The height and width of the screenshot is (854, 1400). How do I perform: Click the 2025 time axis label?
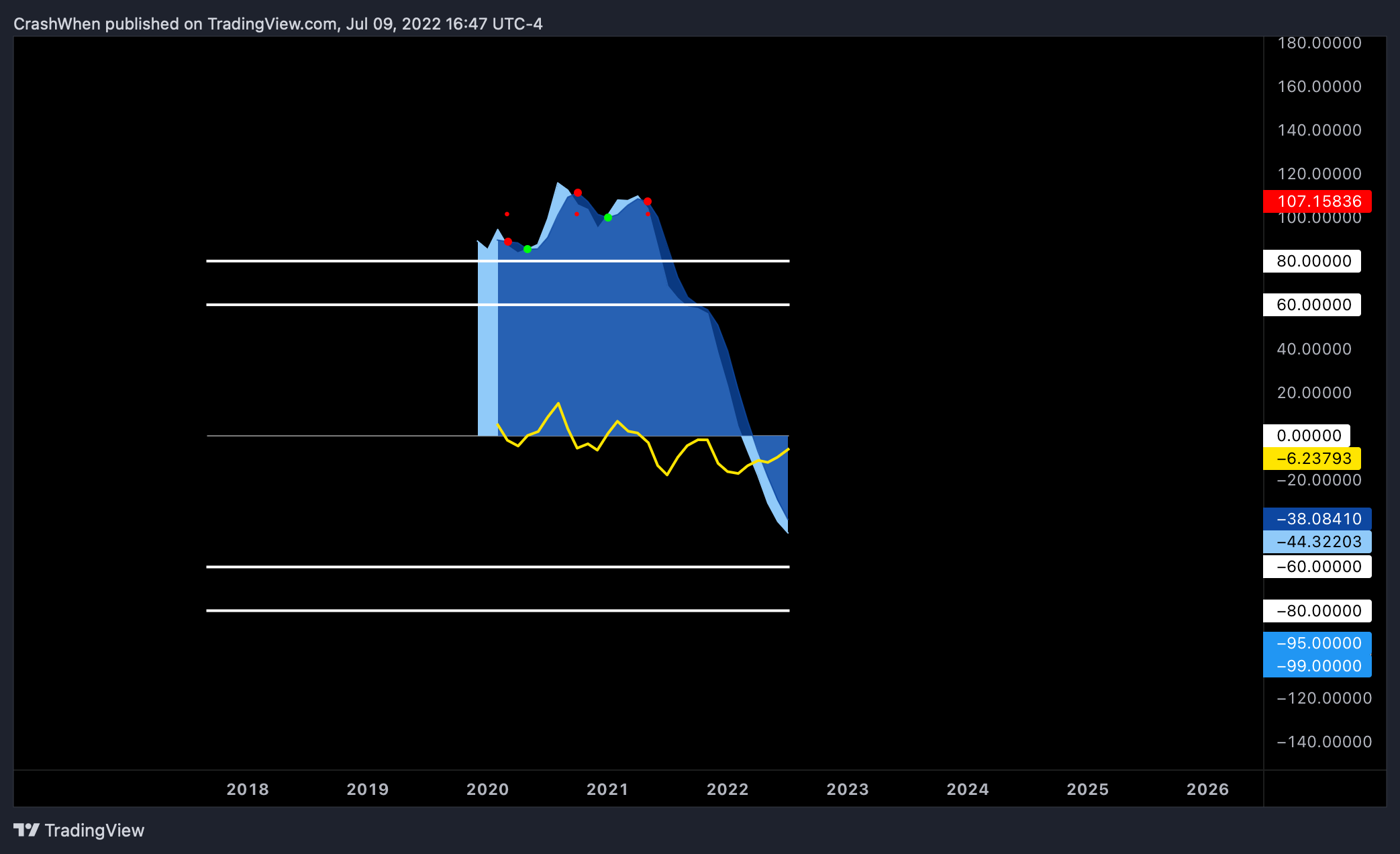tap(1088, 790)
